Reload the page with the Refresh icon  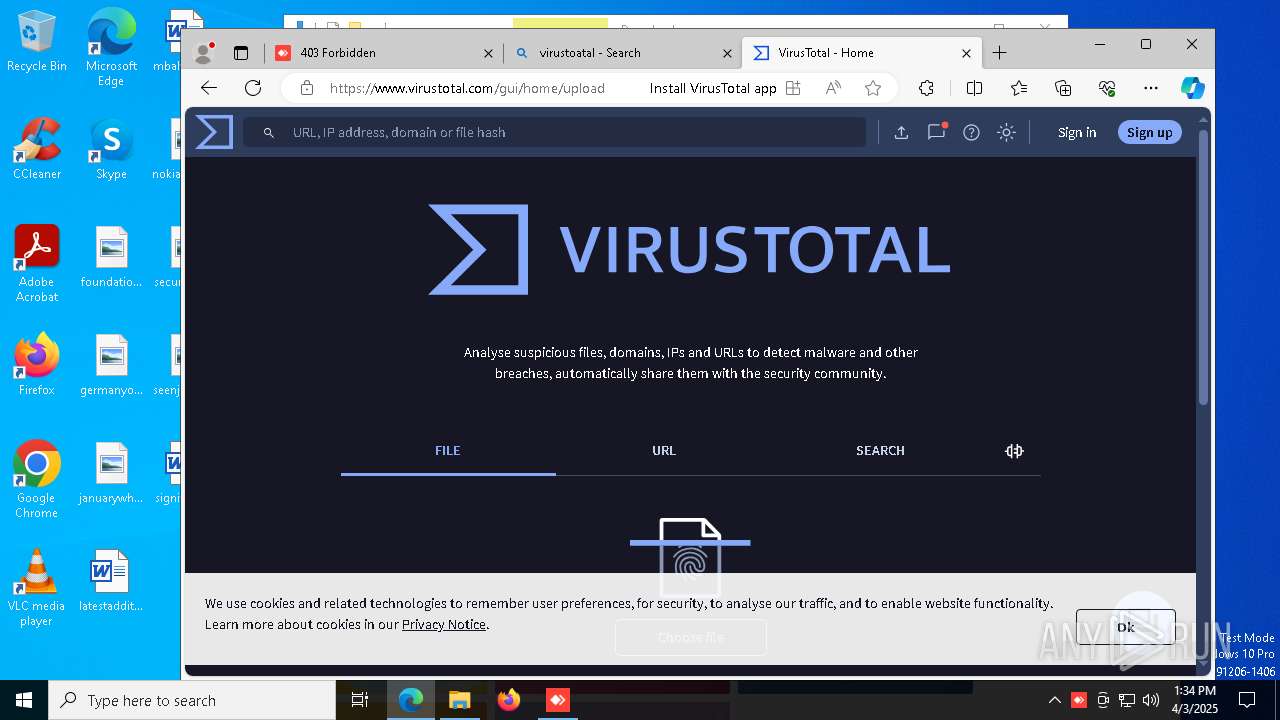pos(253,88)
